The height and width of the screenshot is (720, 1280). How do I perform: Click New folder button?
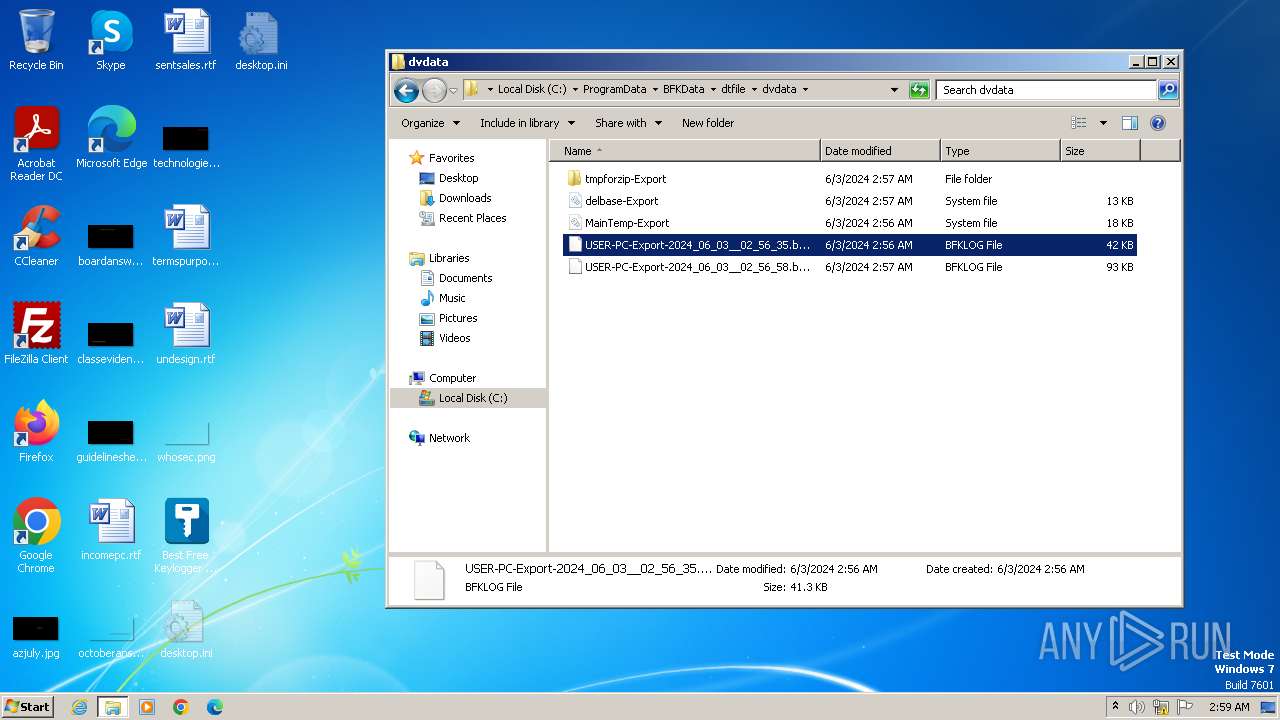coord(708,123)
